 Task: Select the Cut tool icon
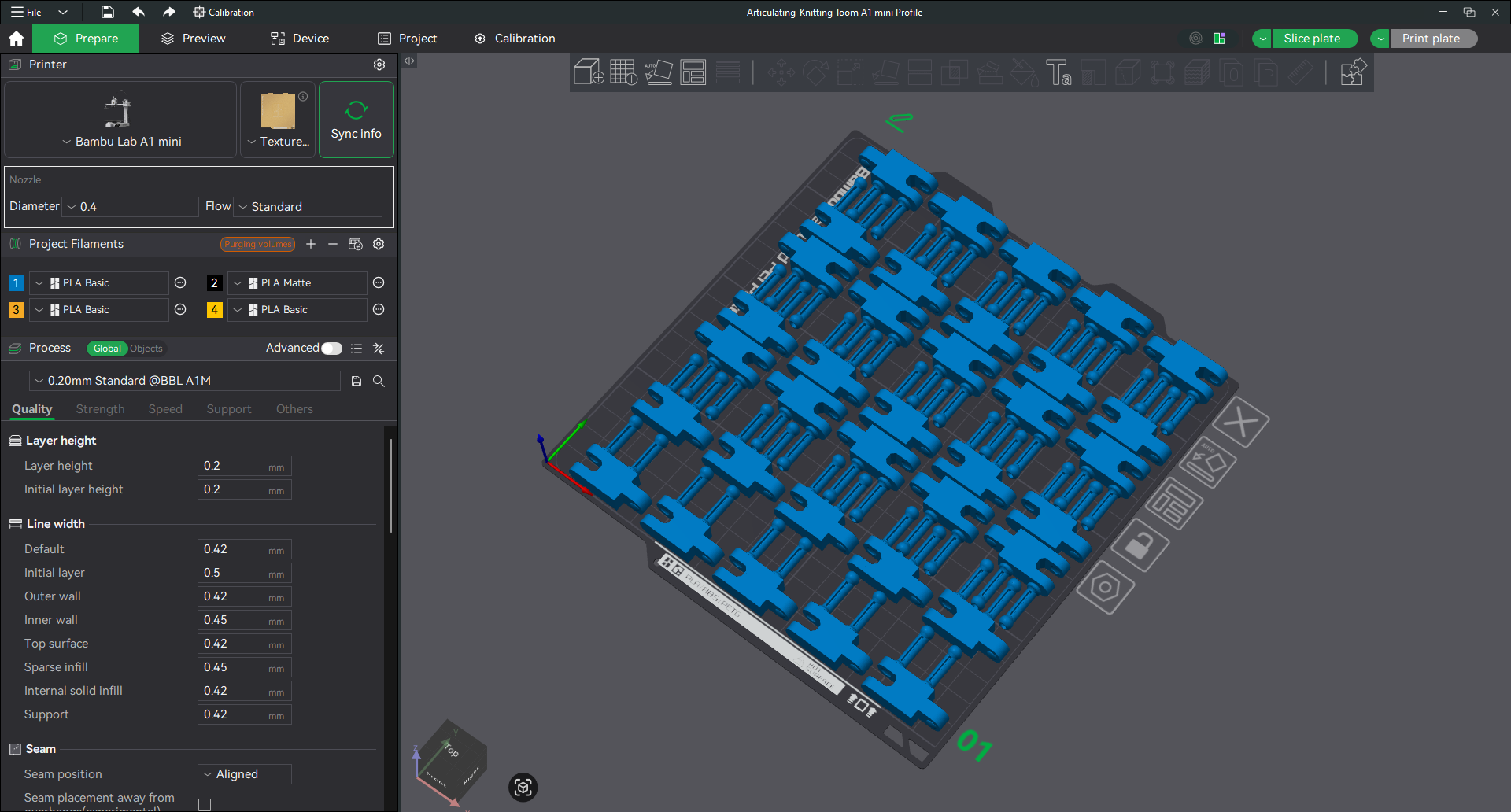tap(920, 72)
